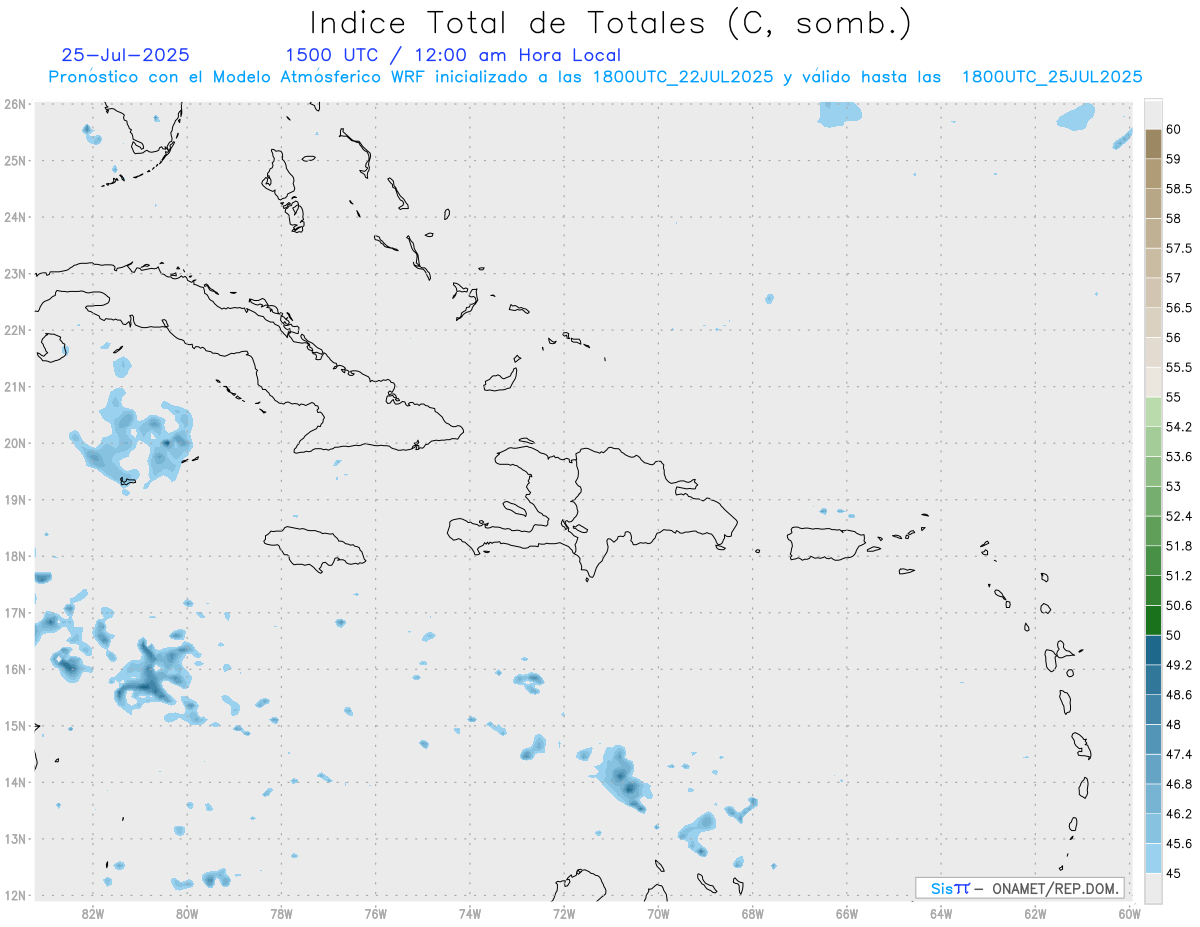Click the colorbar value "45.6"
The image size is (1200, 927).
point(1178,843)
